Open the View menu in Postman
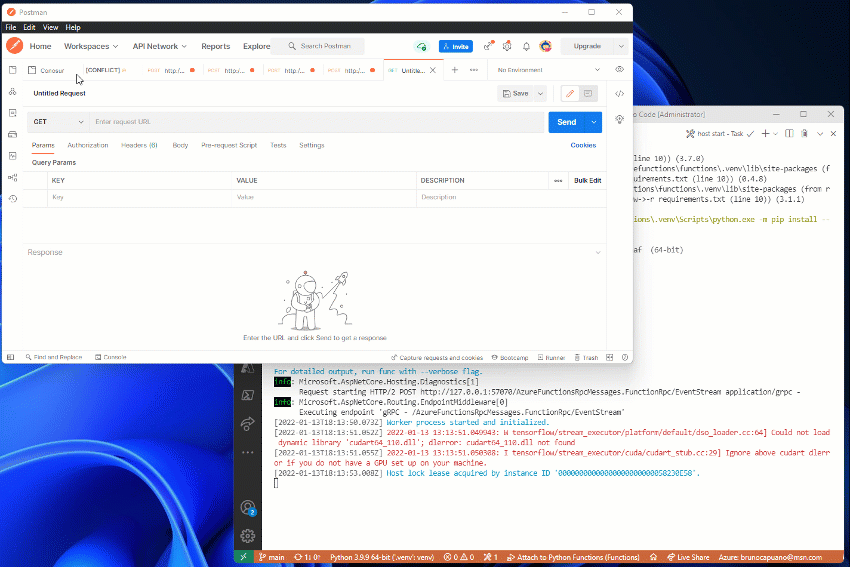This screenshot has width=850, height=567. 50,27
